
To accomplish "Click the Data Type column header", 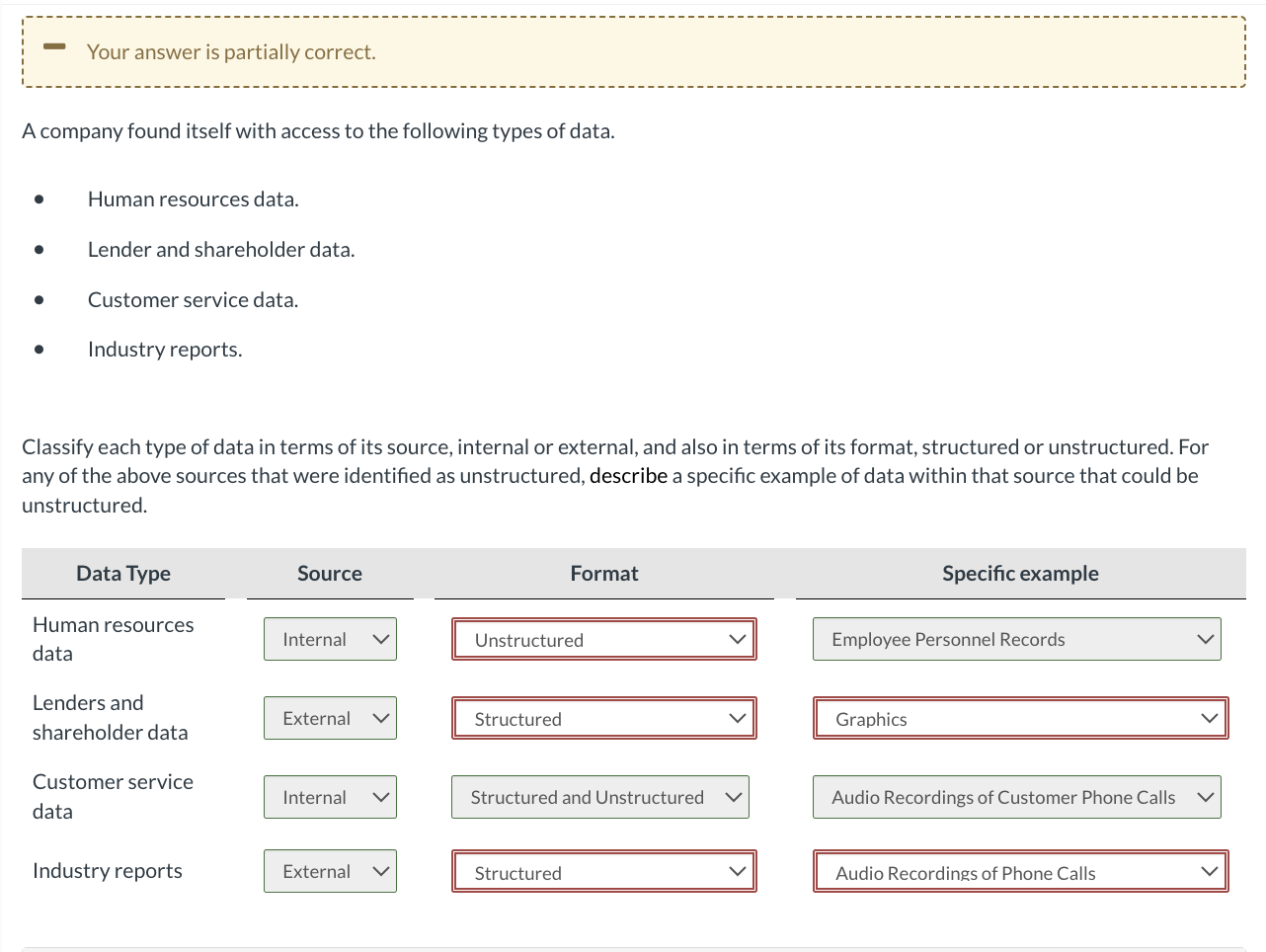I will tap(123, 574).
